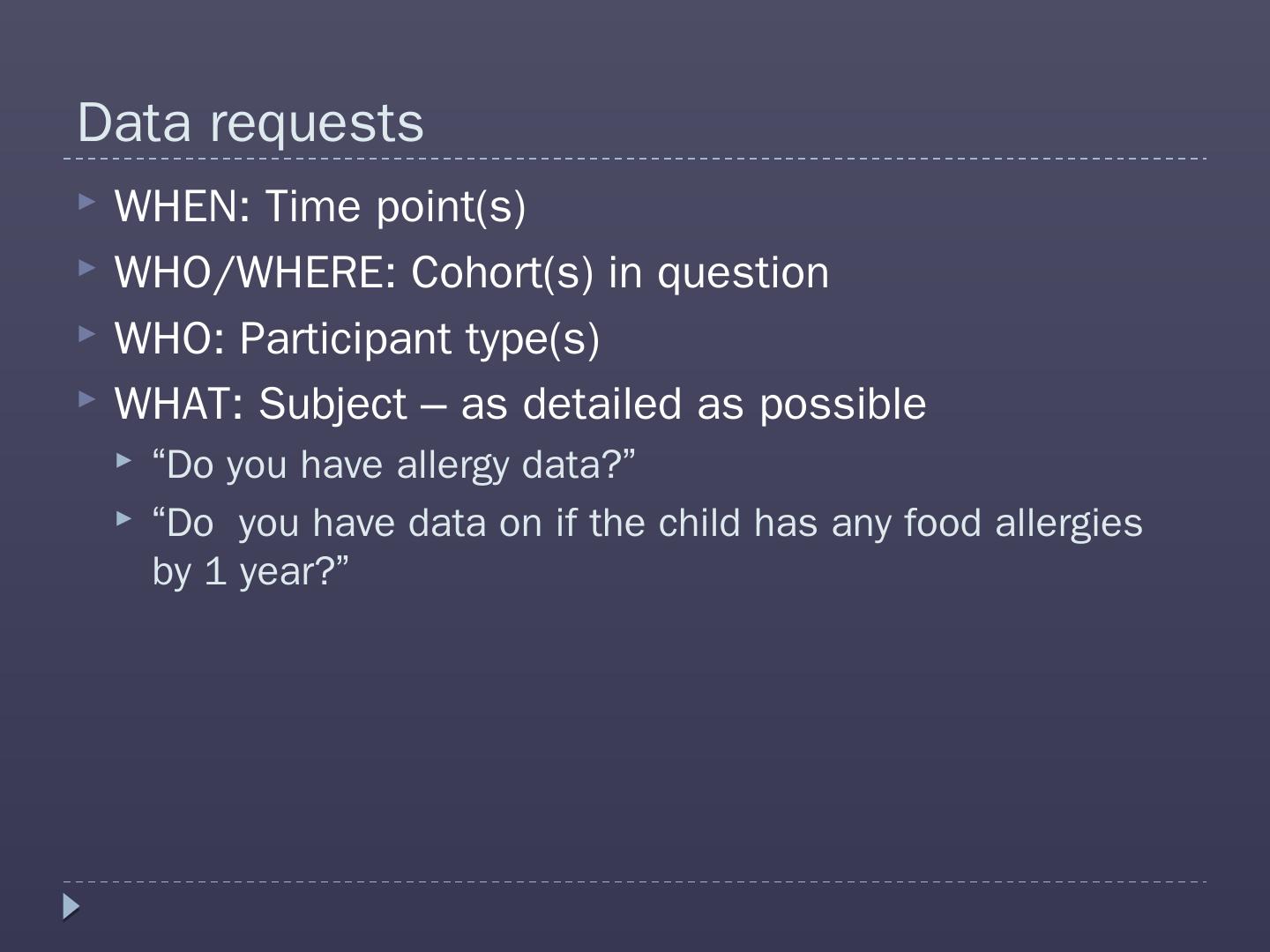Image resolution: width=1270 pixels, height=952 pixels.
Task: Select the "Do you have allergy data?" sub-bullet
Action: pos(393,465)
